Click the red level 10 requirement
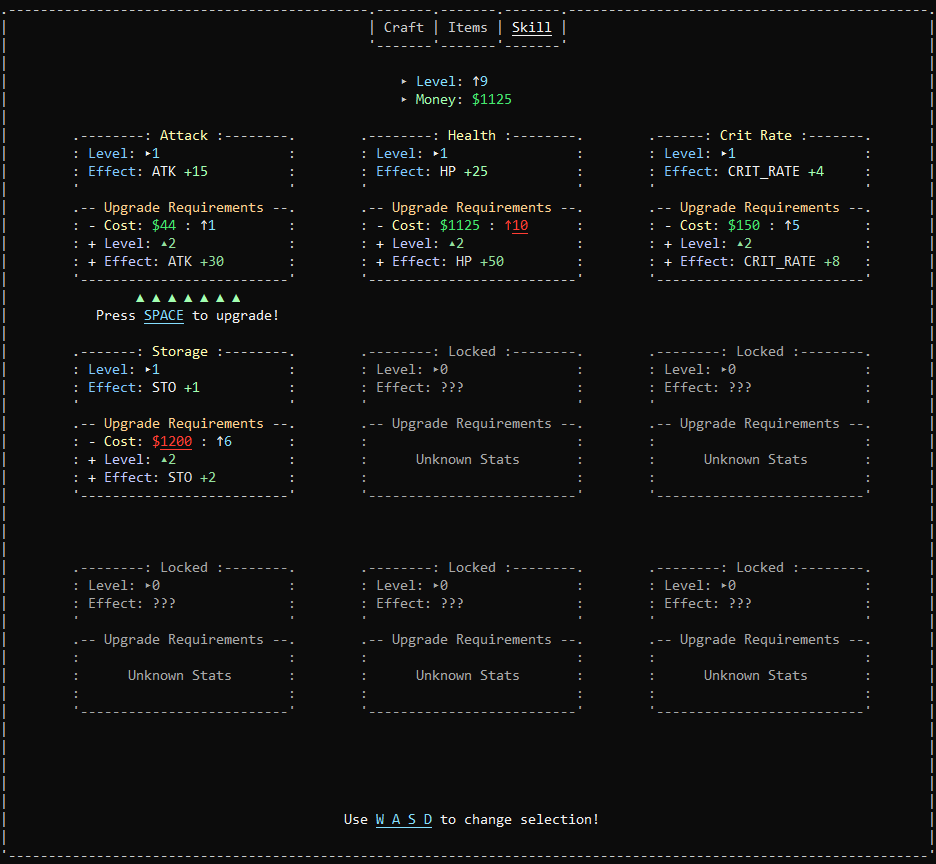Viewport: 936px width, 864px height. click(x=516, y=226)
